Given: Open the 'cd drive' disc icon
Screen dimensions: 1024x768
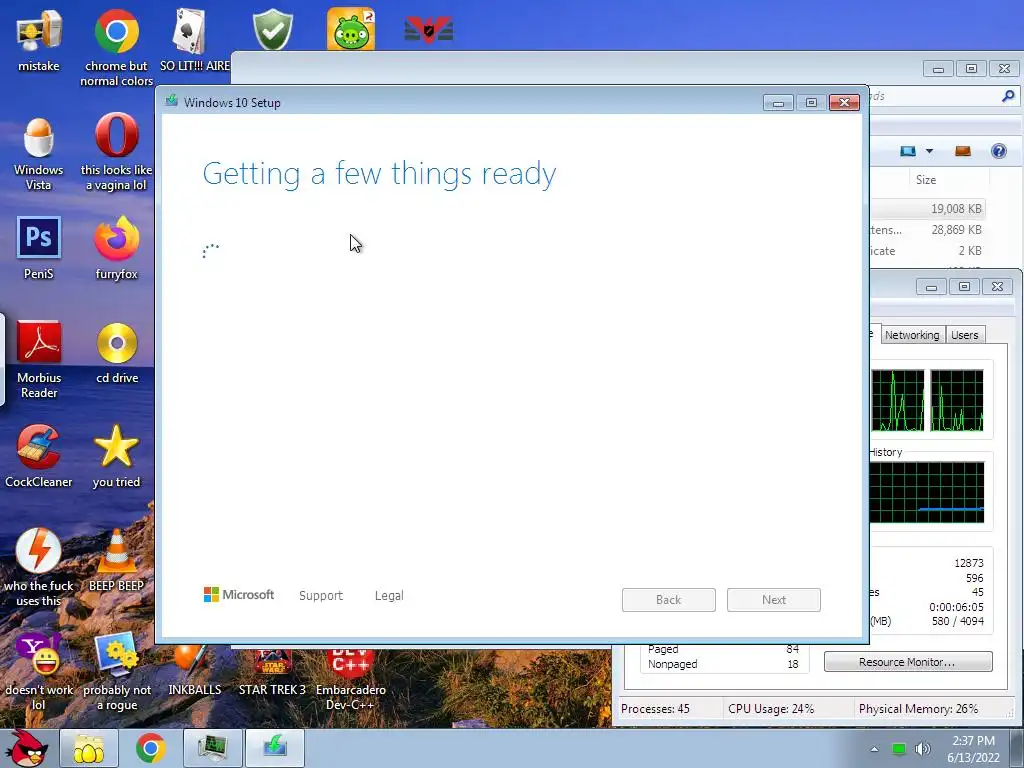Looking at the screenshot, I should [x=117, y=353].
